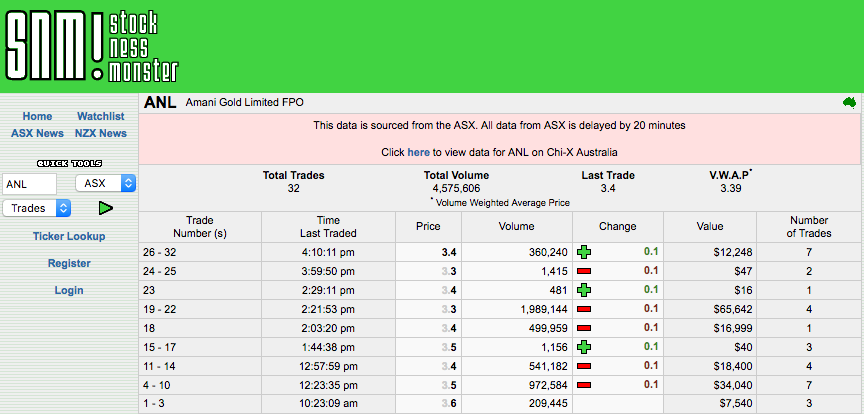Open ASX News section
This screenshot has height=414, width=864.
(x=37, y=133)
